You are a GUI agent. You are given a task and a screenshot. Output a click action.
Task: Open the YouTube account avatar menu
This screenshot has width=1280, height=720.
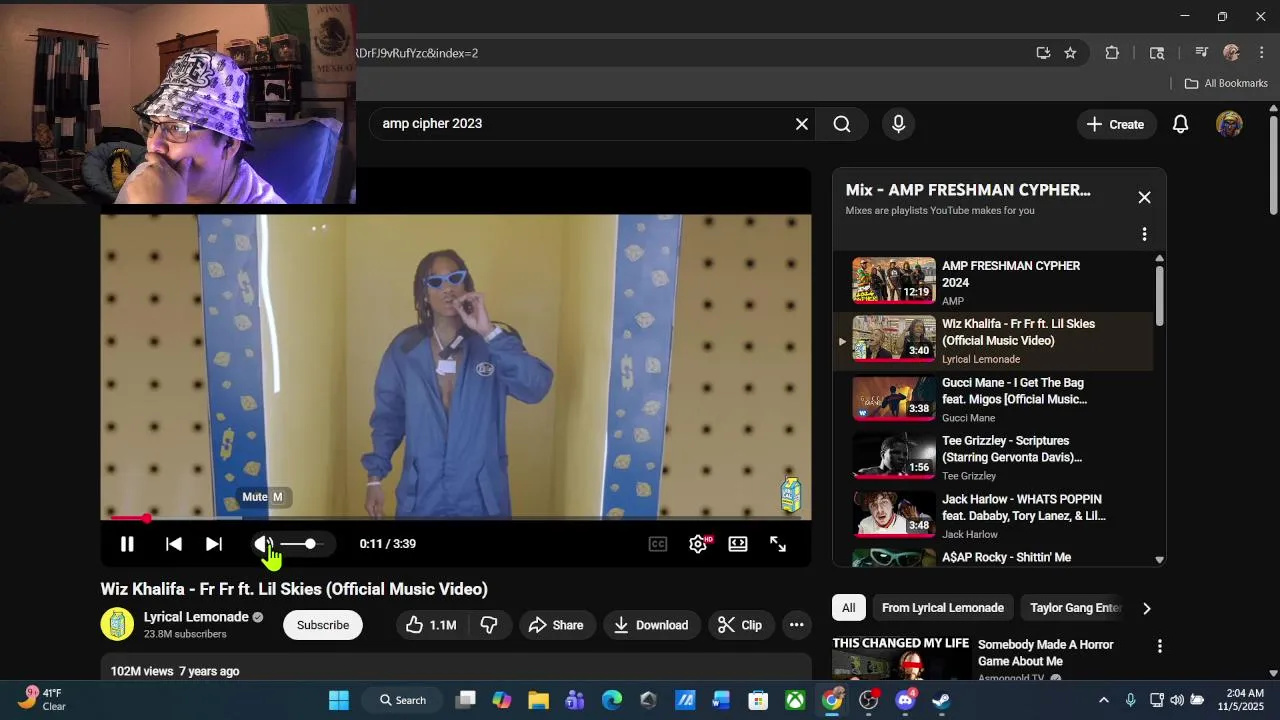click(x=1229, y=124)
